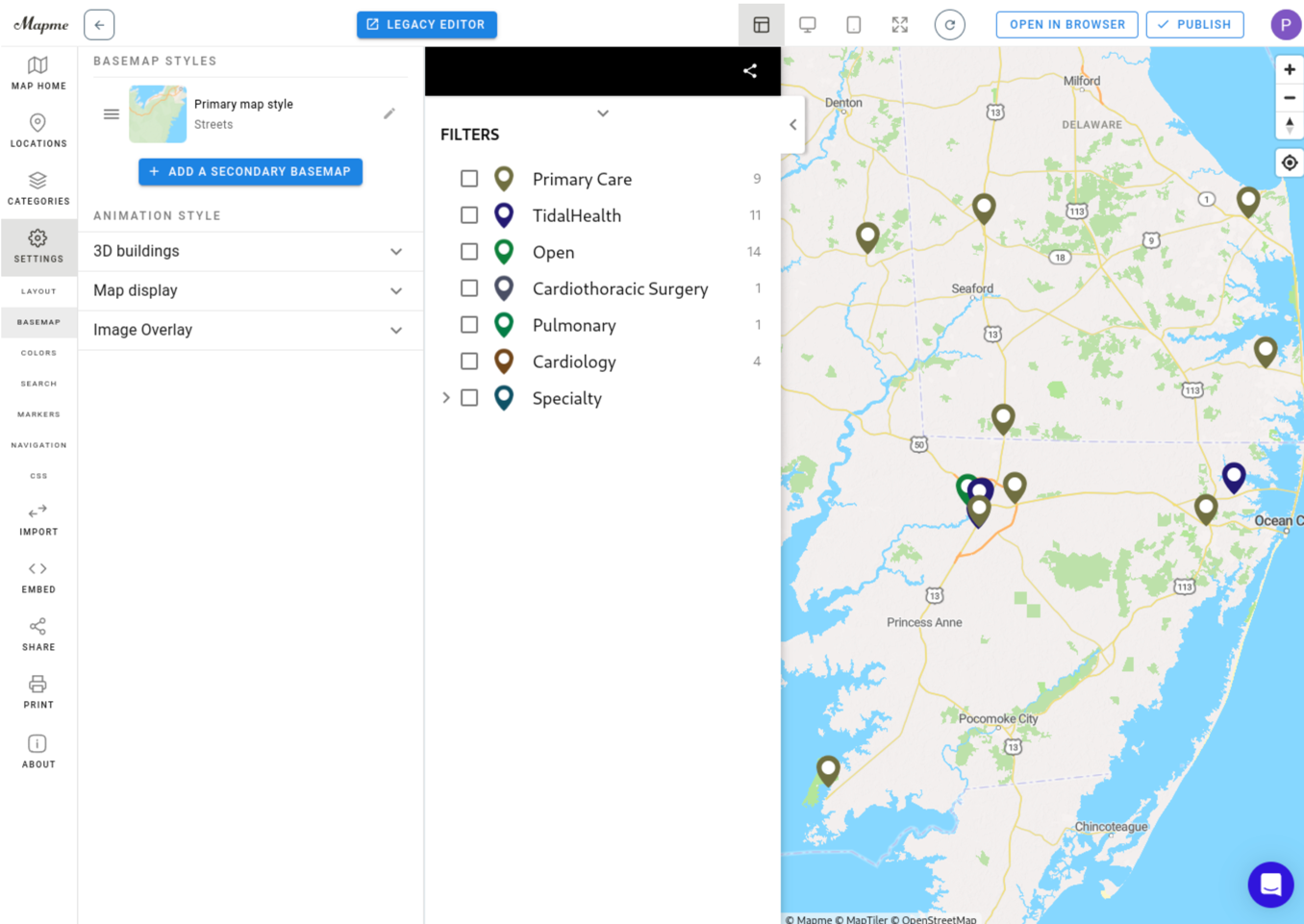Screen dimensions: 1304x924
Task: Tick the Cardiology filter checkbox
Action: [x=469, y=362]
